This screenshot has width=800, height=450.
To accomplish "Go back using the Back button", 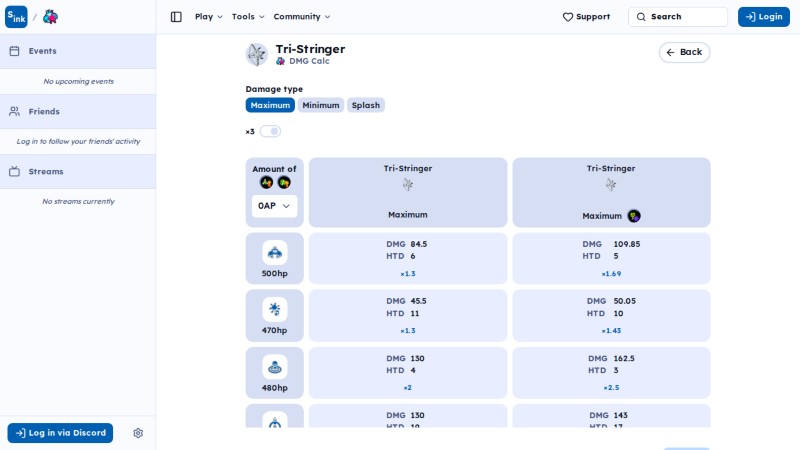I will pyautogui.click(x=684, y=52).
